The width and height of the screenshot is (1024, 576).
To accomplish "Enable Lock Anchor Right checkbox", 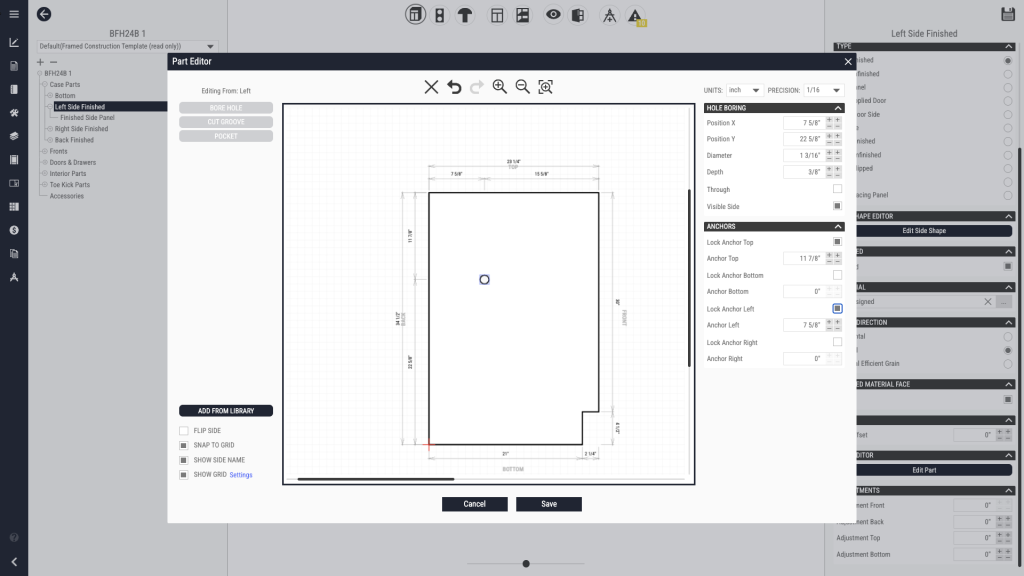I will (837, 342).
